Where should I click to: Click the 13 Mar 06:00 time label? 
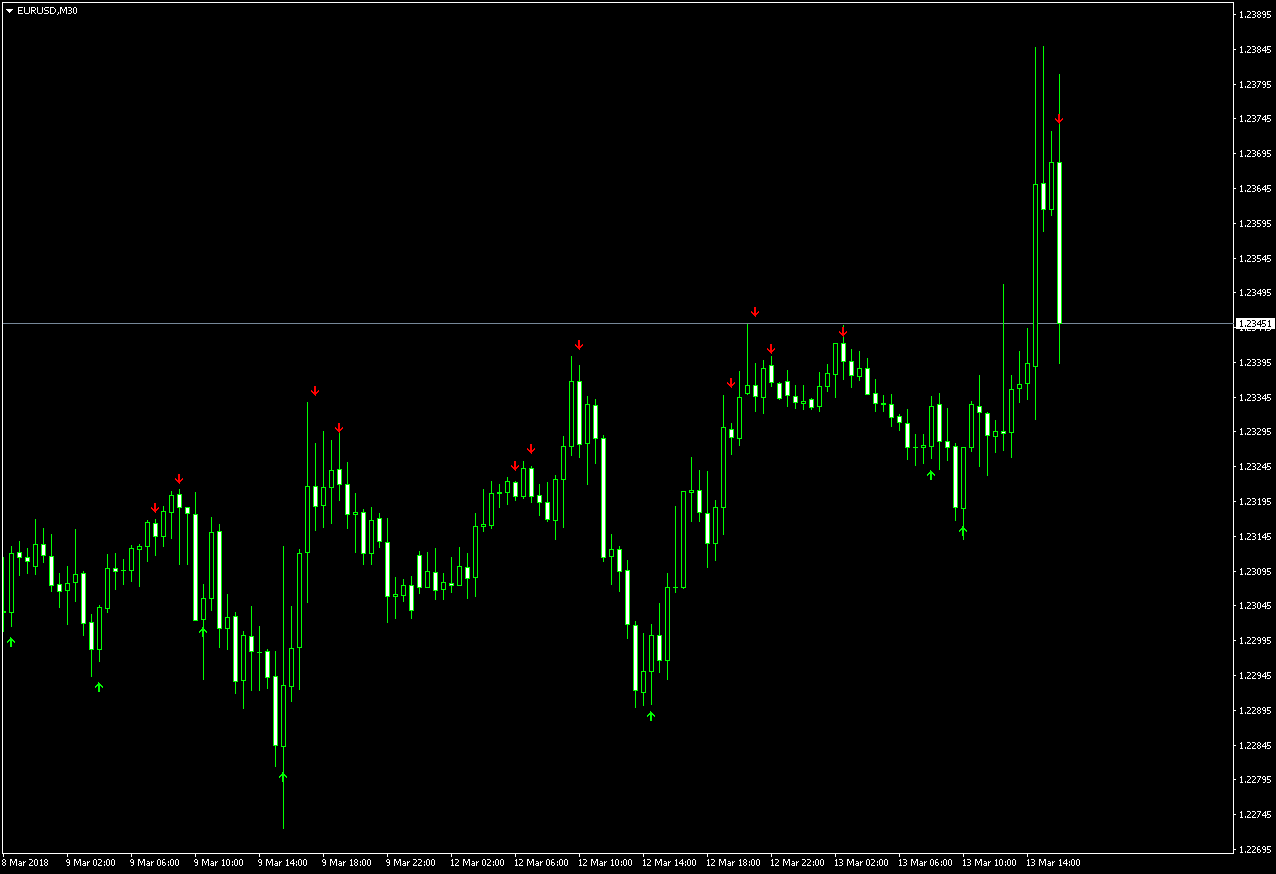pos(925,863)
